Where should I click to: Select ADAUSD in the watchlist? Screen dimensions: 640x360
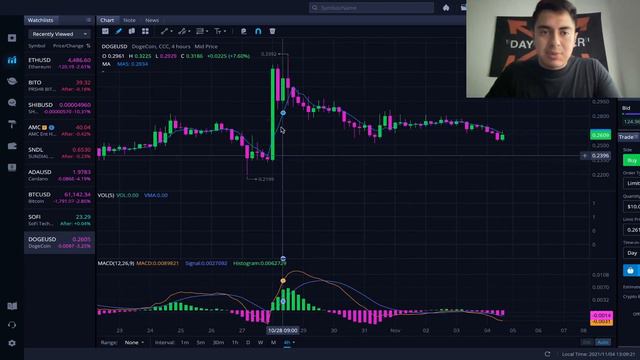(x=59, y=175)
